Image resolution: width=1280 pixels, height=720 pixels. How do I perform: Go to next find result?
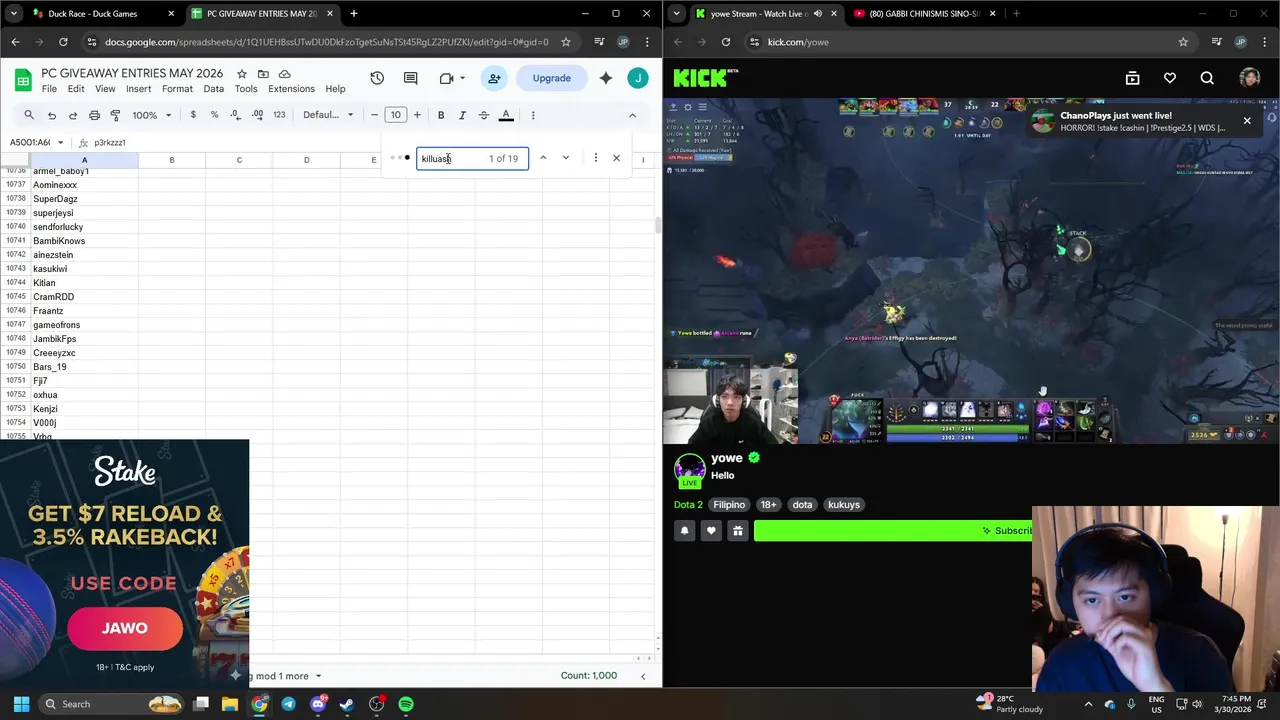[x=566, y=158]
